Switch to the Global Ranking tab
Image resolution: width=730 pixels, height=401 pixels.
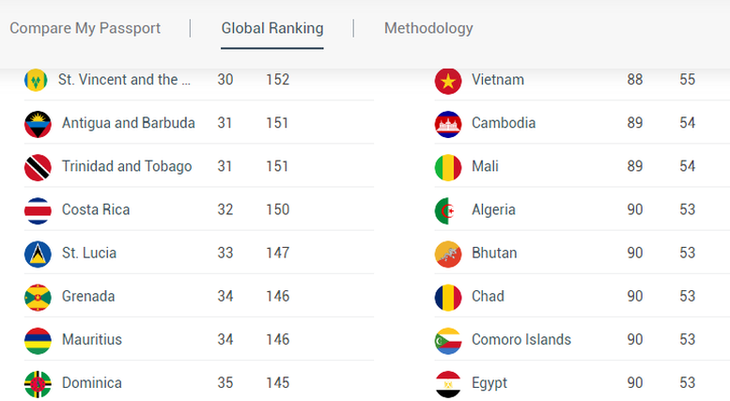point(272,28)
